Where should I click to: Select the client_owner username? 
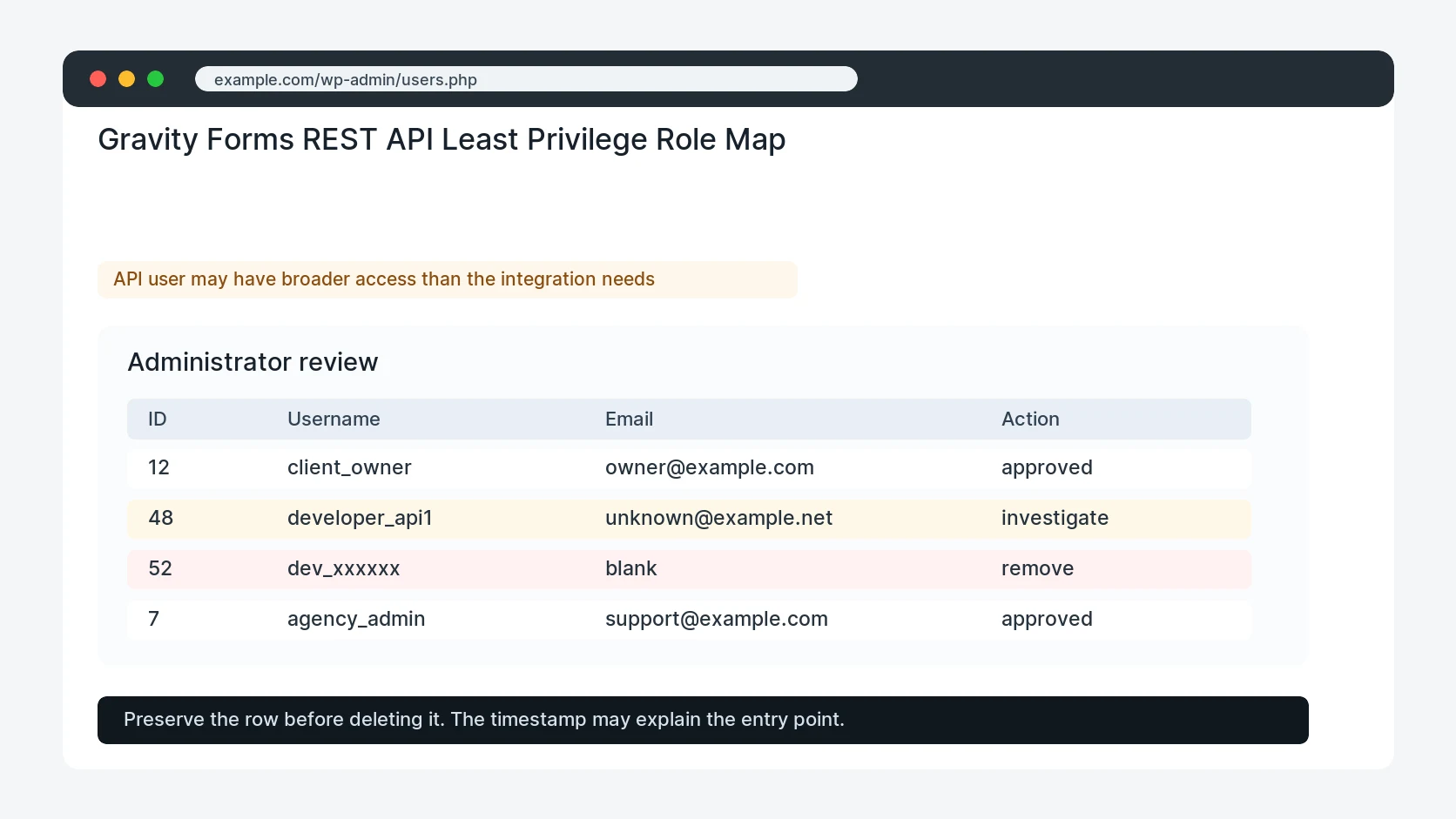point(349,467)
